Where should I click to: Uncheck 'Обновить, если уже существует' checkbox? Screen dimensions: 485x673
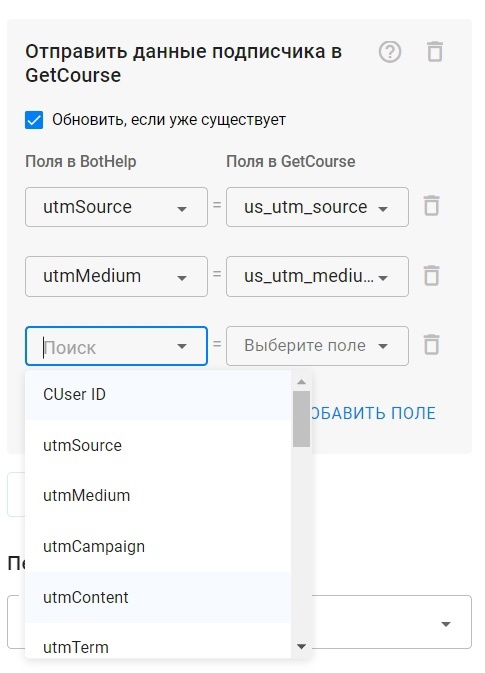coord(34,120)
